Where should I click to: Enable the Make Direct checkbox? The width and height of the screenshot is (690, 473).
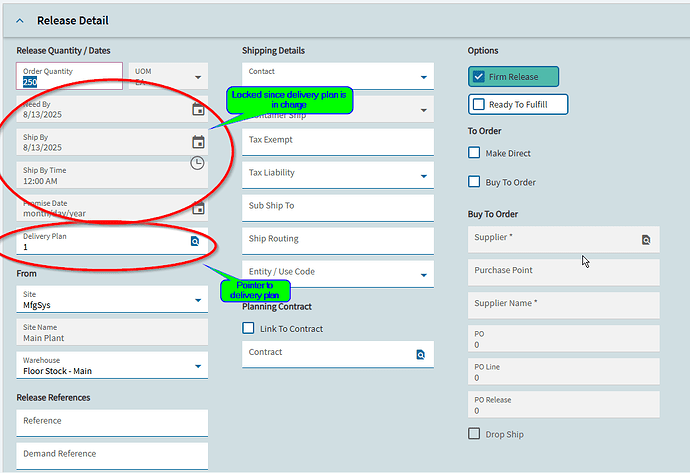474,153
